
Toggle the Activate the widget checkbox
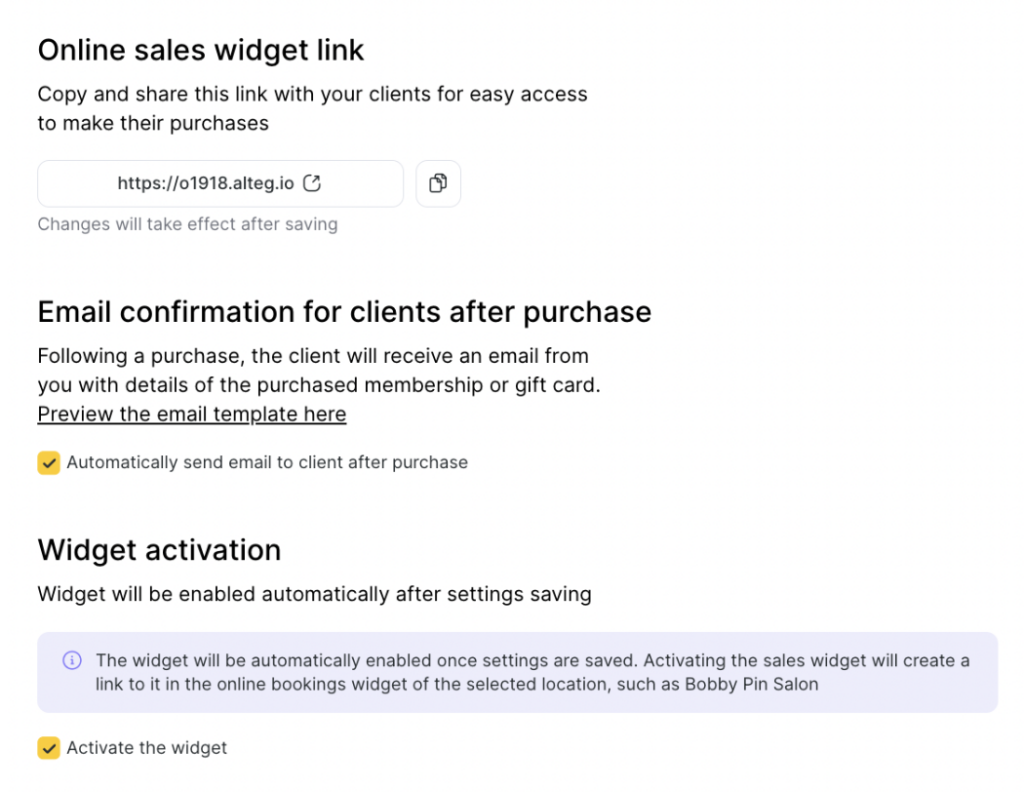pyautogui.click(x=49, y=748)
